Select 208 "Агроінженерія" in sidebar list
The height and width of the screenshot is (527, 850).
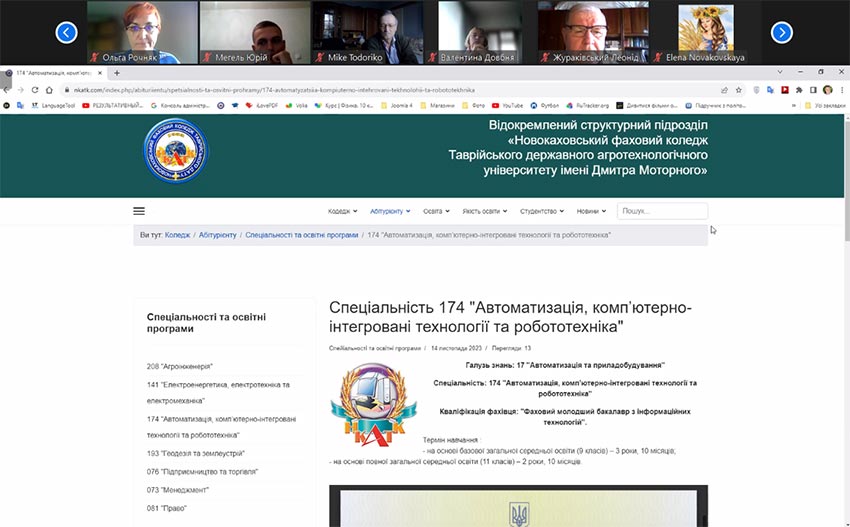pyautogui.click(x=179, y=366)
